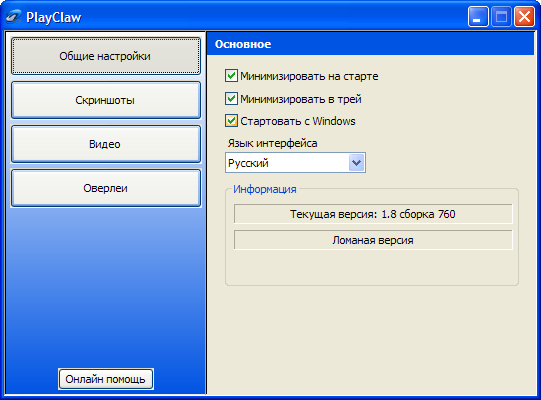Expand the language dropdown arrow
541x400 pixels.
tap(356, 163)
